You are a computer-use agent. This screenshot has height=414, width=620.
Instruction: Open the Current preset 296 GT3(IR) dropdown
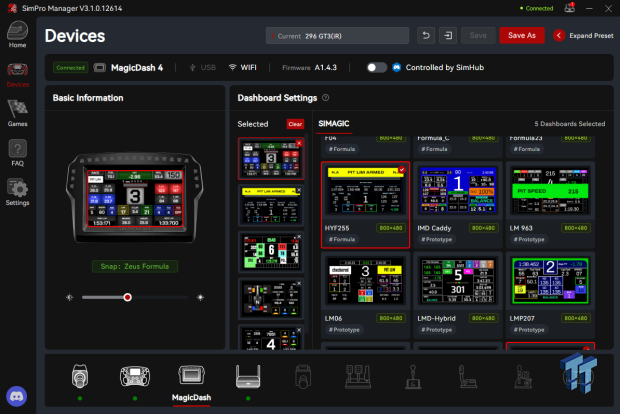point(337,36)
